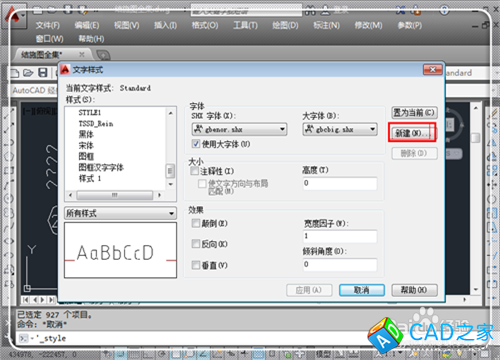This screenshot has width=500, height=360.
Task: Open 帮助(H) menu
Action: point(91,39)
